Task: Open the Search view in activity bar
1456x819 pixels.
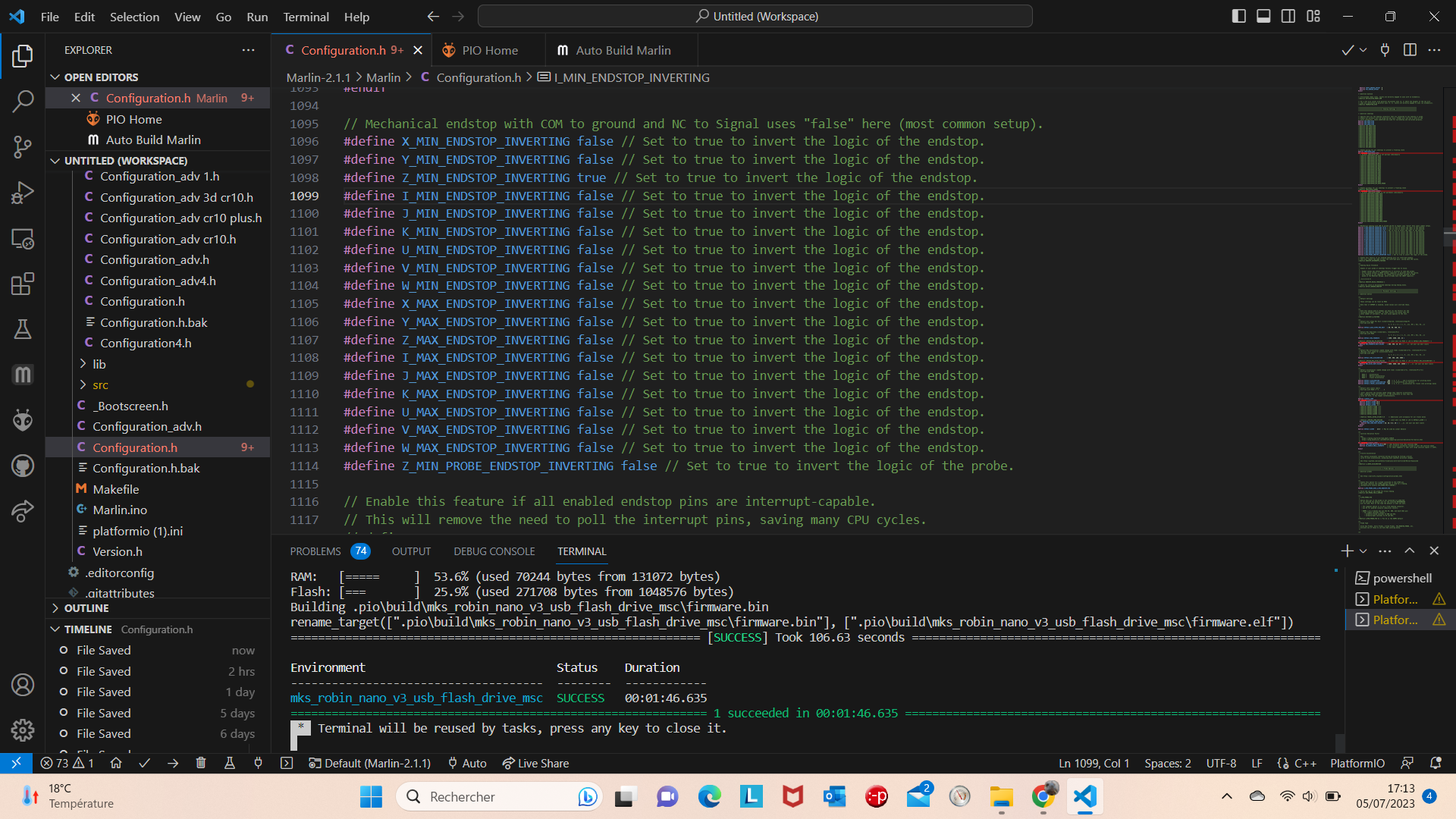Action: coord(23,101)
